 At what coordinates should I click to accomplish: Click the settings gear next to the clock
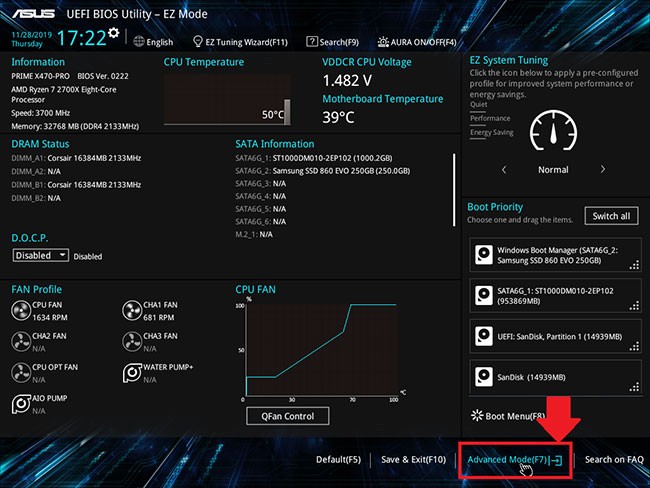pyautogui.click(x=114, y=33)
